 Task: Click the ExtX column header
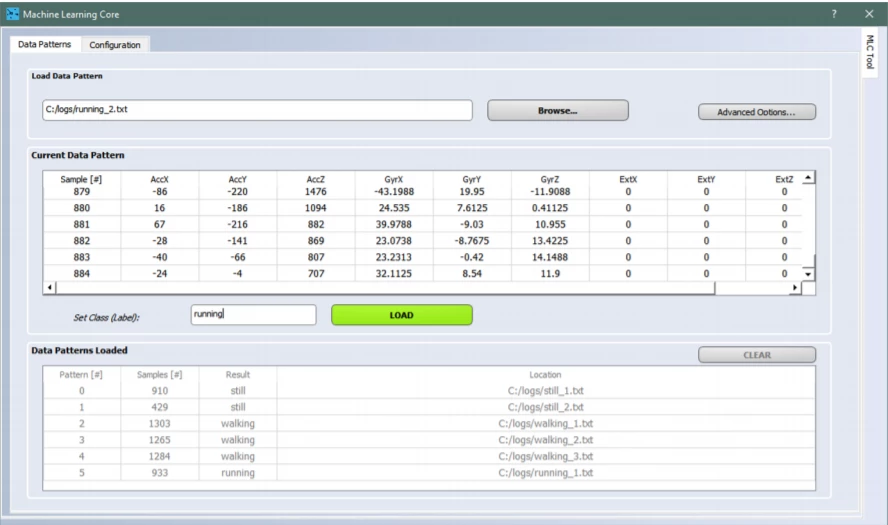click(628, 179)
